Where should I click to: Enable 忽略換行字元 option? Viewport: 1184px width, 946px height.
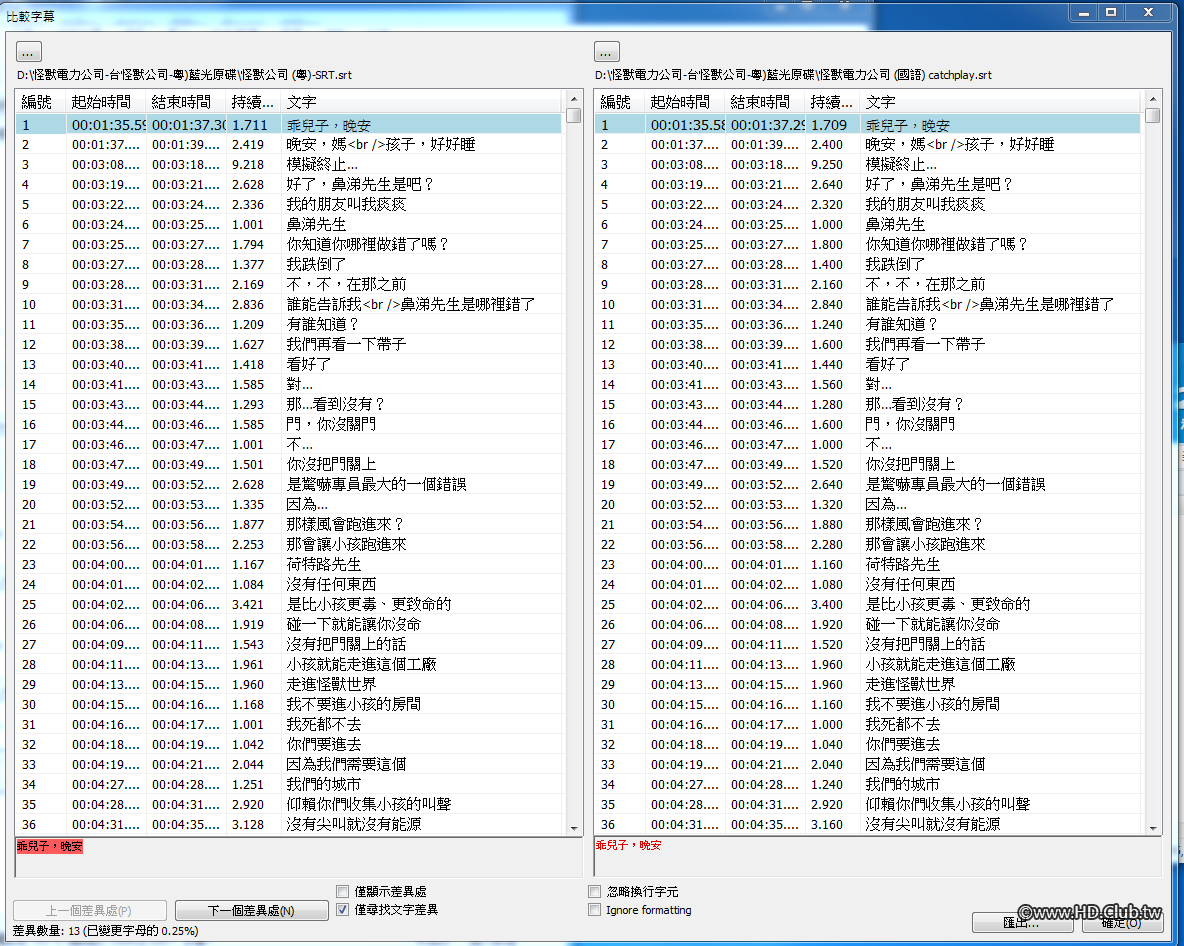(x=594, y=890)
